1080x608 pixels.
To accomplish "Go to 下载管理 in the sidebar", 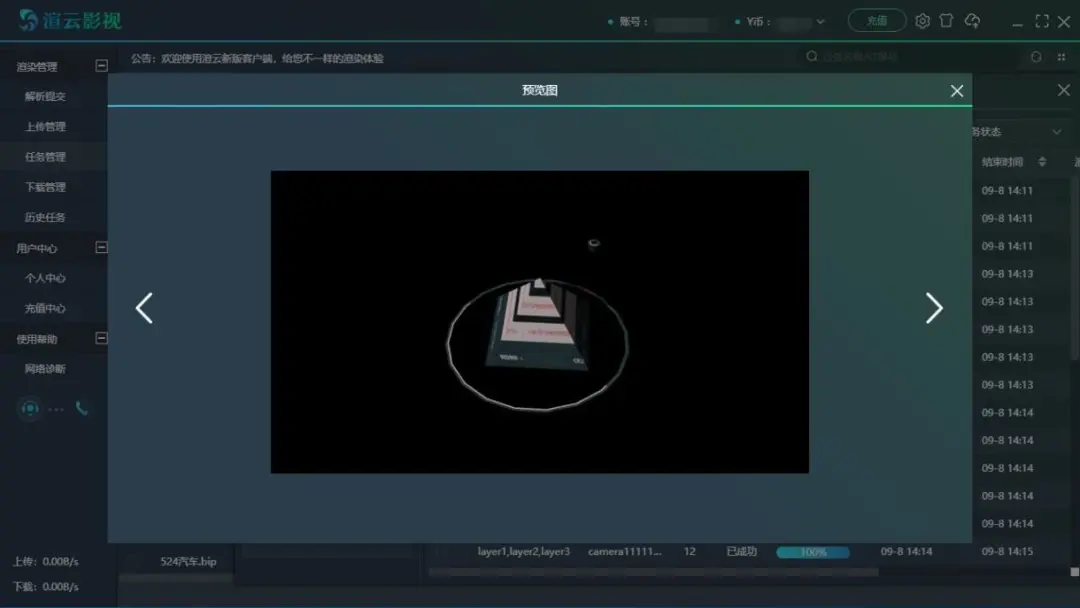I will pyautogui.click(x=45, y=187).
